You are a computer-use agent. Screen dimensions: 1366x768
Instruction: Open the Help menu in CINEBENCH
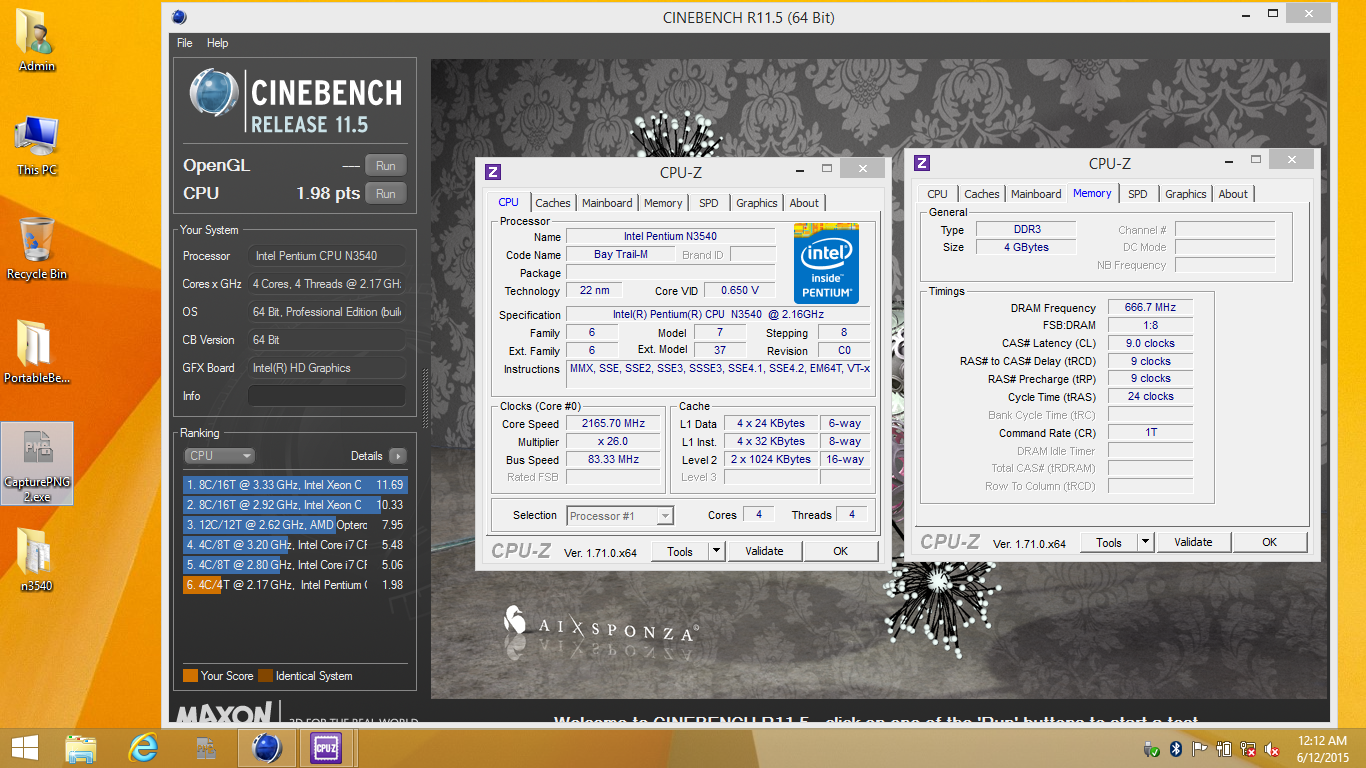click(x=217, y=43)
